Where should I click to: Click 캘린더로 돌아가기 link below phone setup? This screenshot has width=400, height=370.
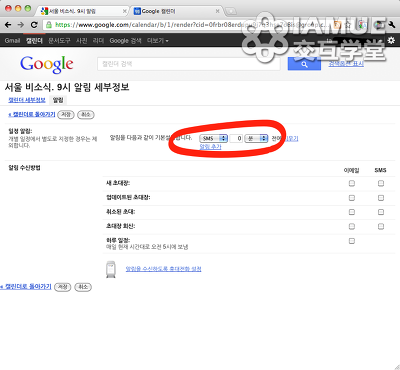(26, 286)
